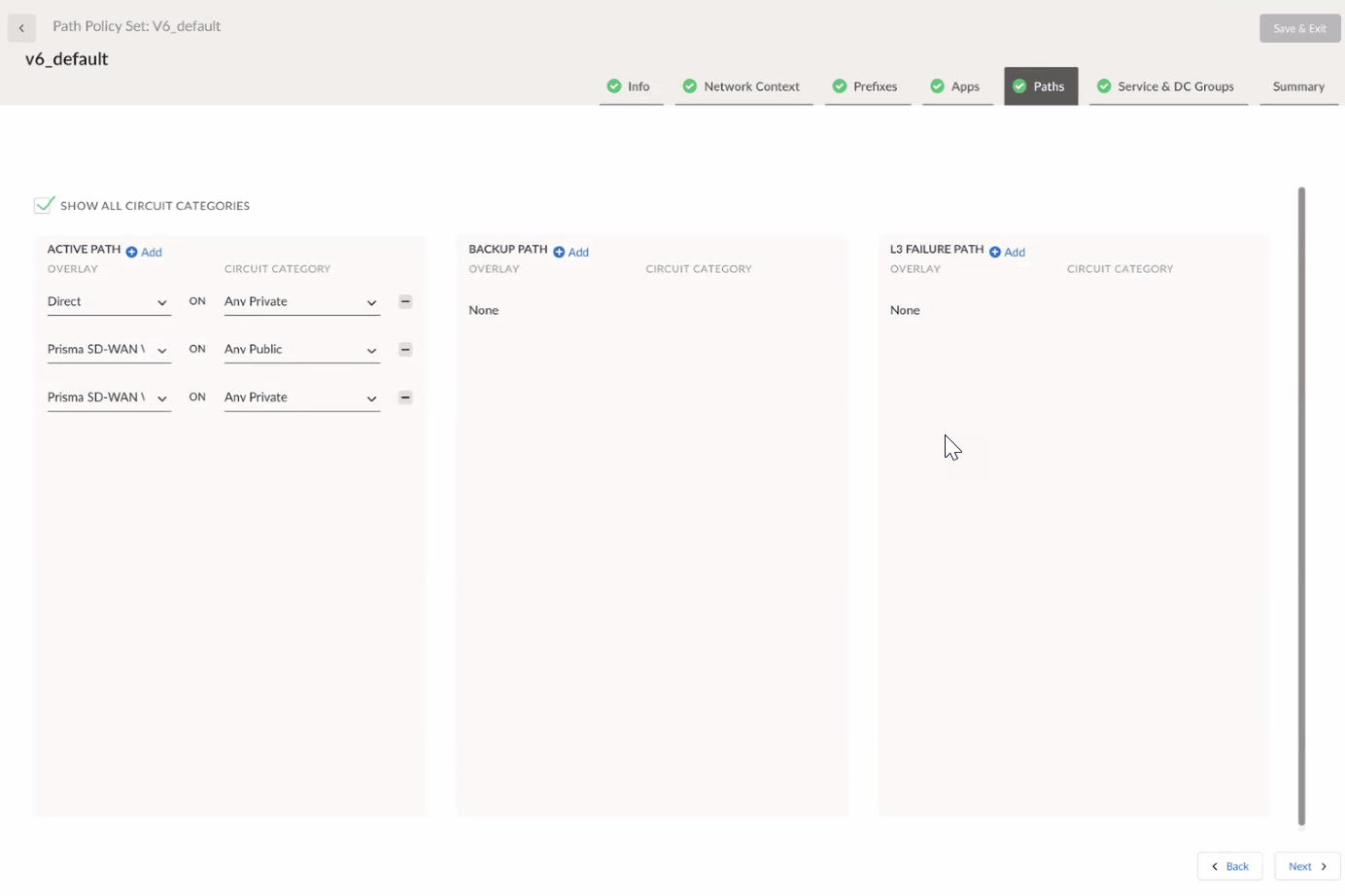Click the back arrow beside Path Policy Set
Viewport: 1345px width, 896px height.
click(x=21, y=28)
